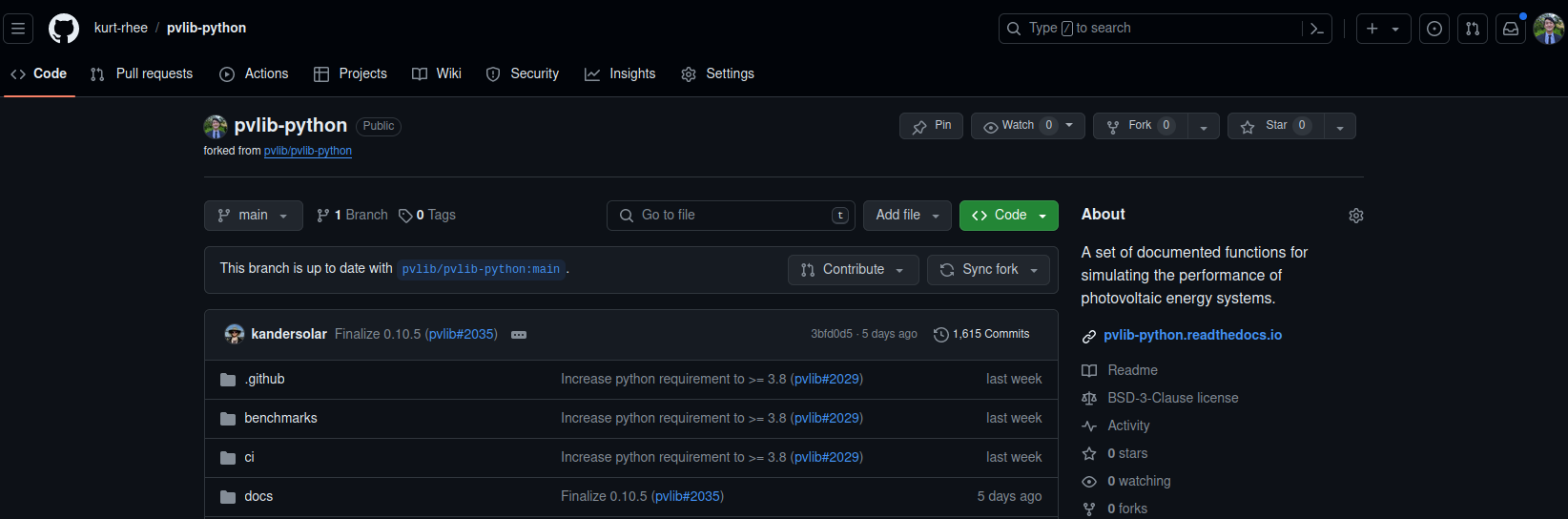View the 0 watching link
The image size is (1568, 519).
pos(1126,481)
